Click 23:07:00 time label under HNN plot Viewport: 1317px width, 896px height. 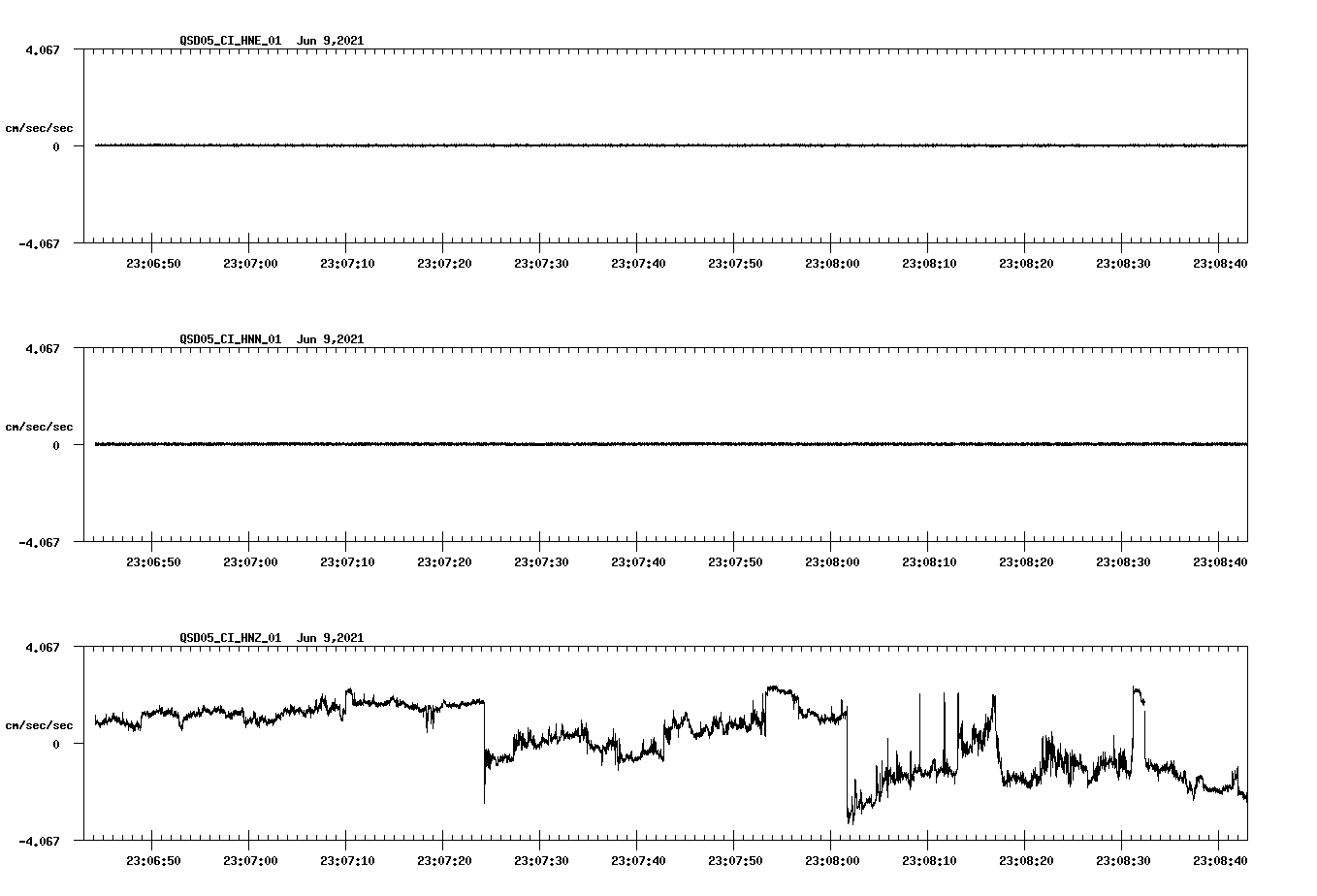click(x=250, y=562)
